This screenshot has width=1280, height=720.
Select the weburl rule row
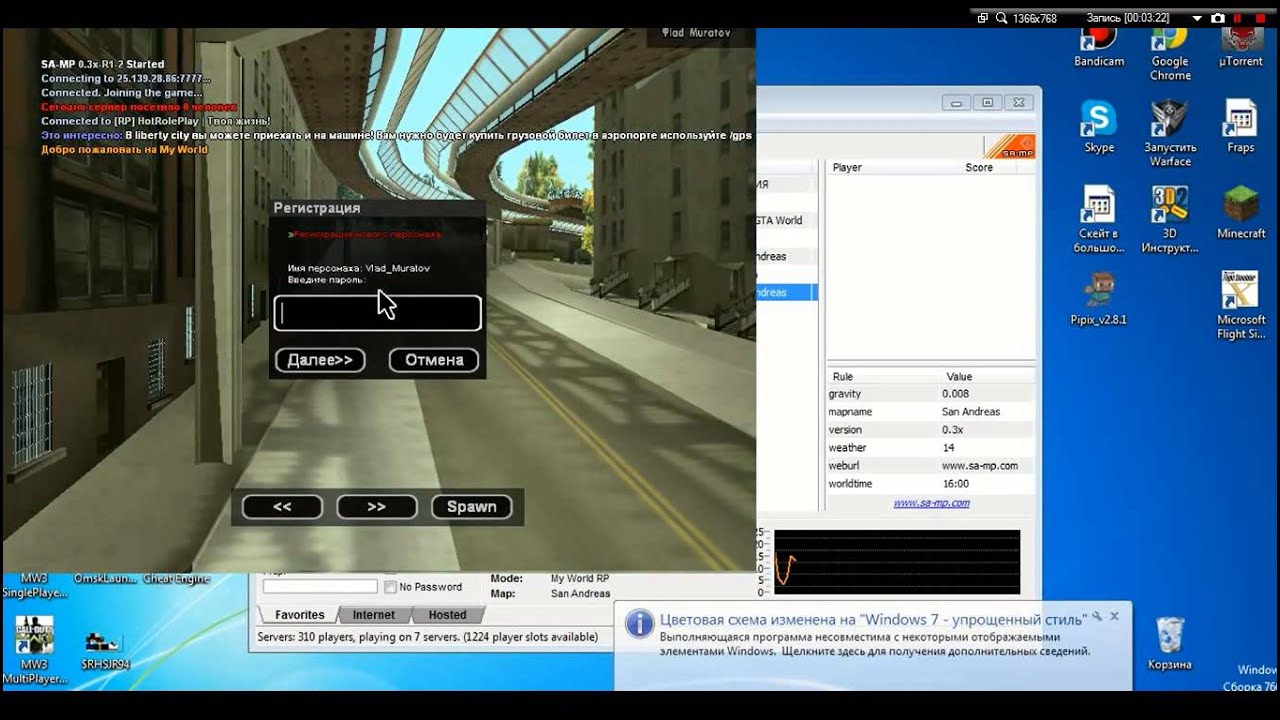click(931, 466)
